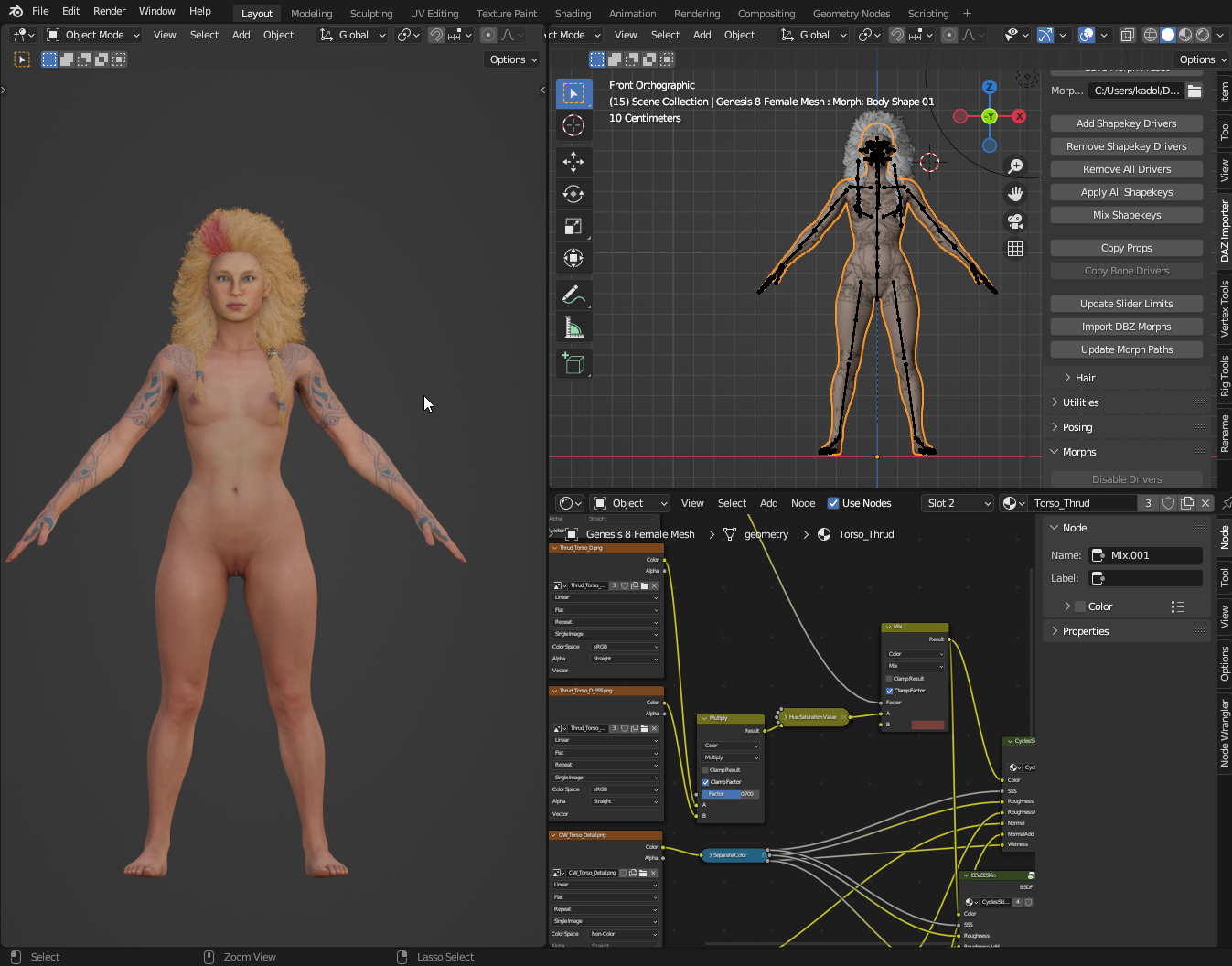Switch perspective/orthographic with grid gizmo

(x=1015, y=249)
